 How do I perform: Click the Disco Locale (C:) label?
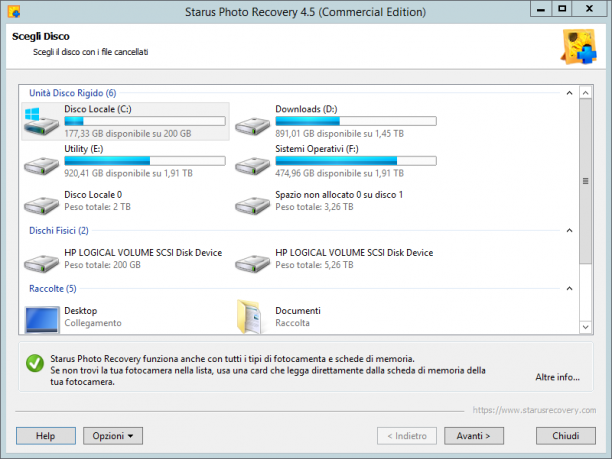[98, 109]
